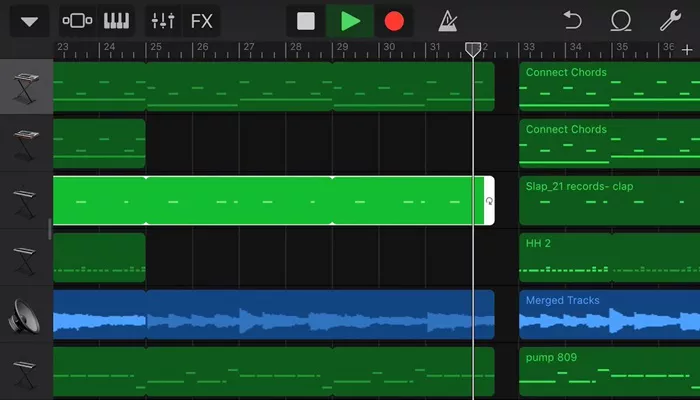Viewport: 700px width, 400px height.
Task: Open song settings wrench
Action: pos(671,21)
